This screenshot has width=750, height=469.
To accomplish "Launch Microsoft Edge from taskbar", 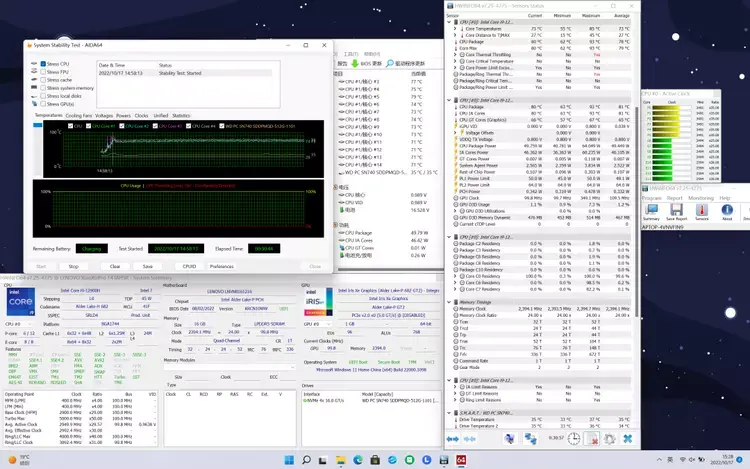I will tap(358, 460).
